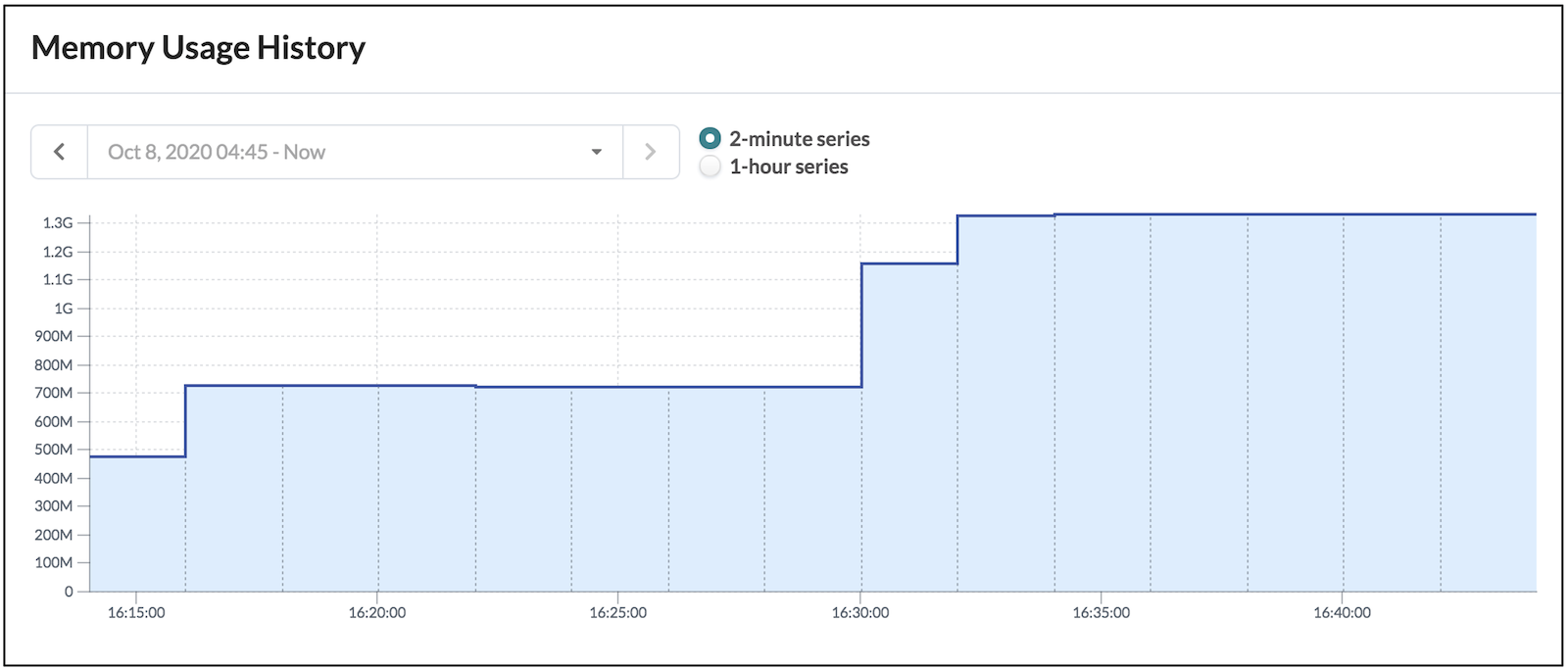Go to previous time range arrow
Screen dimensions: 1568x668
[60, 152]
